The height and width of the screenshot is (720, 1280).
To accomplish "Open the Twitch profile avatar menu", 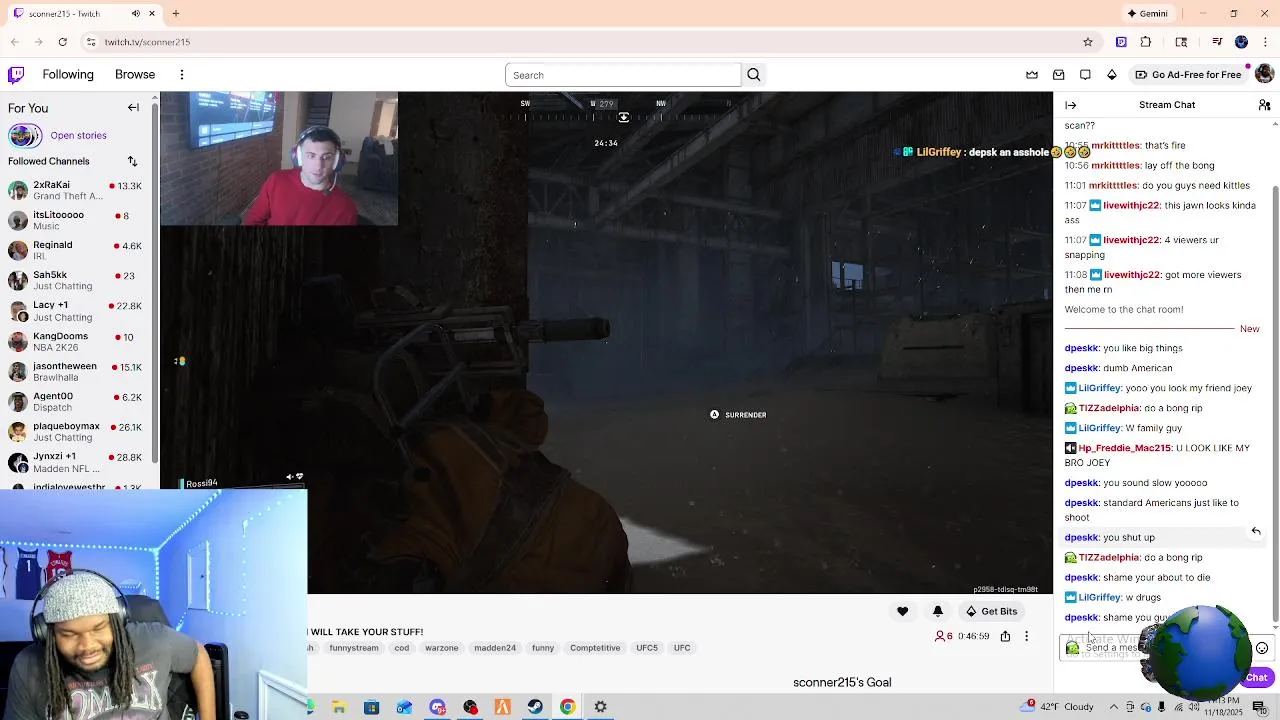I will [x=1264, y=75].
